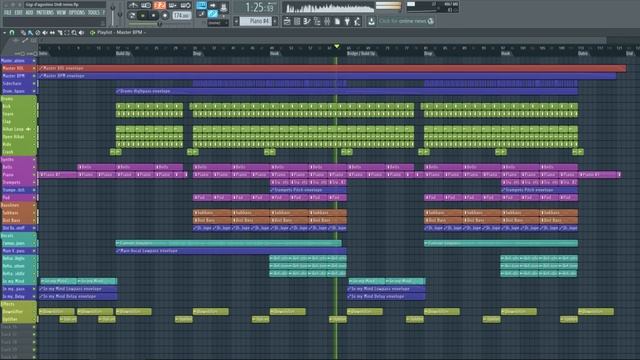Click the download arrow icon beside news
The height and width of the screenshot is (360, 640).
pyautogui.click(x=371, y=21)
